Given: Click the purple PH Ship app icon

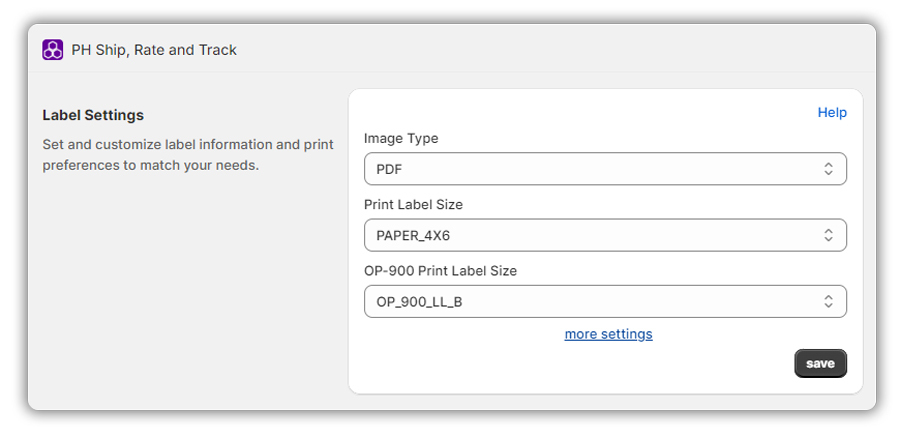Looking at the screenshot, I should click(x=52, y=50).
